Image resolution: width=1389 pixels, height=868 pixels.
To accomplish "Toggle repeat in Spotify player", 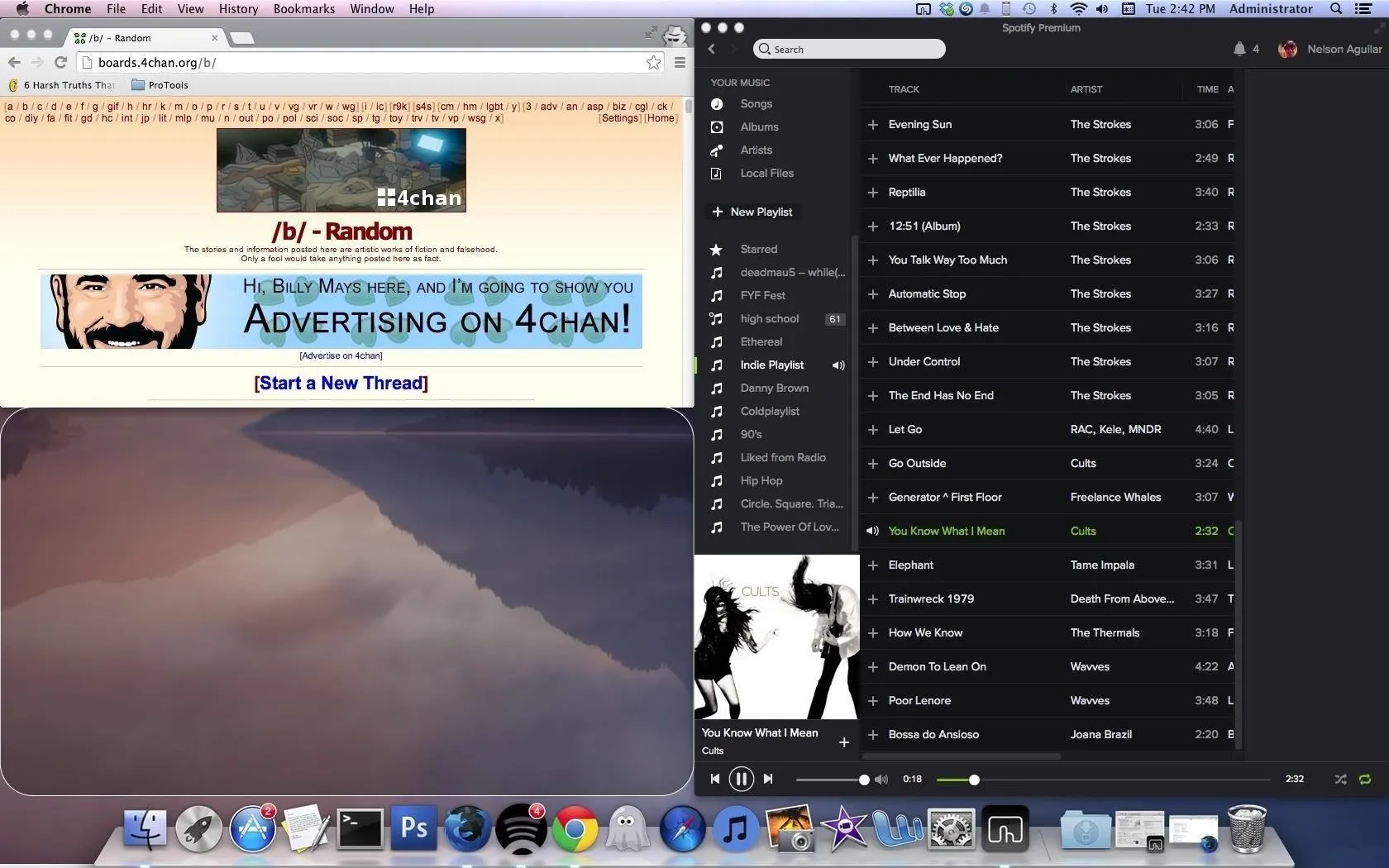I will 1365,779.
